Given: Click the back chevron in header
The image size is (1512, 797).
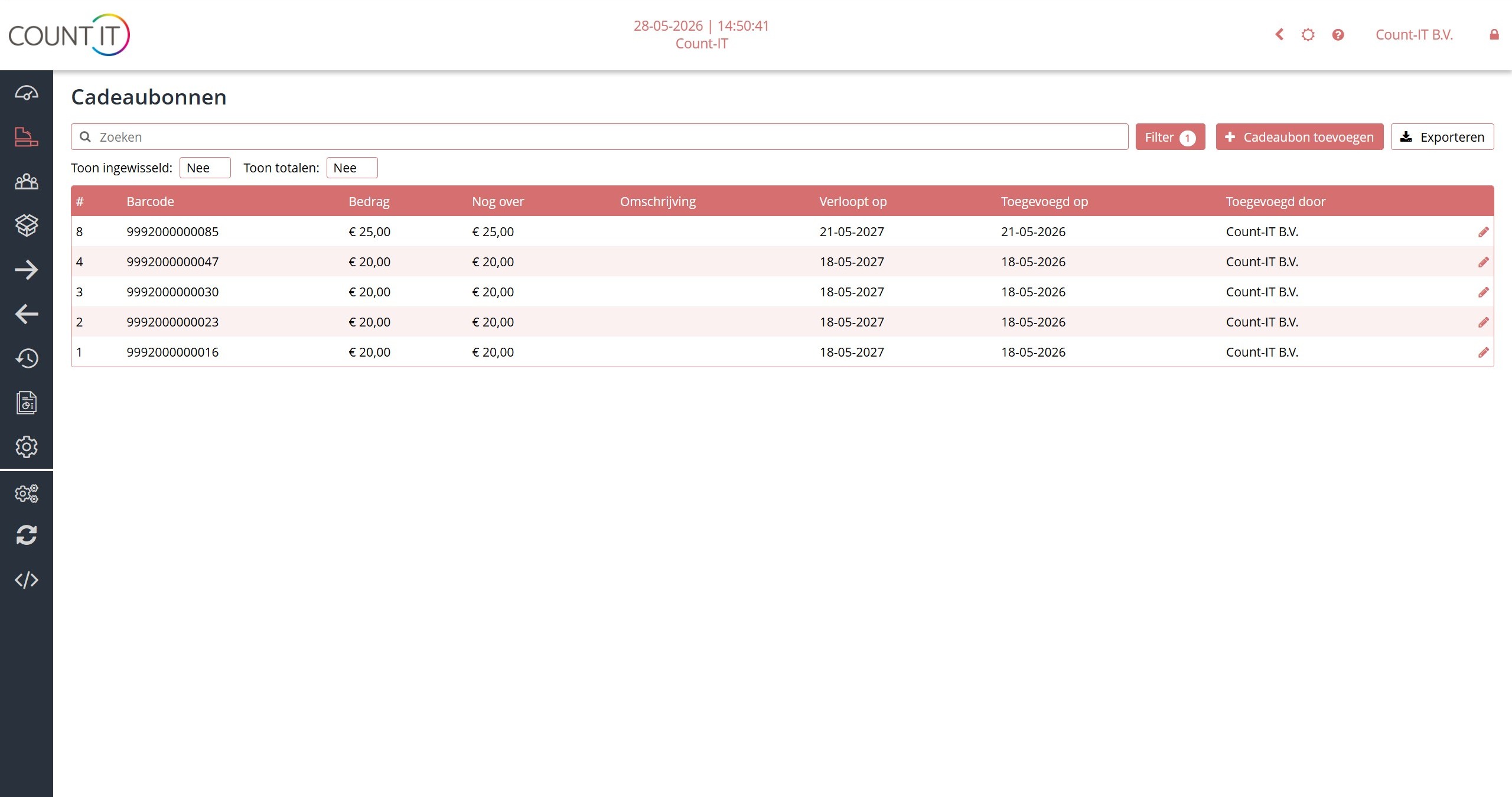Looking at the screenshot, I should pyautogui.click(x=1279, y=35).
